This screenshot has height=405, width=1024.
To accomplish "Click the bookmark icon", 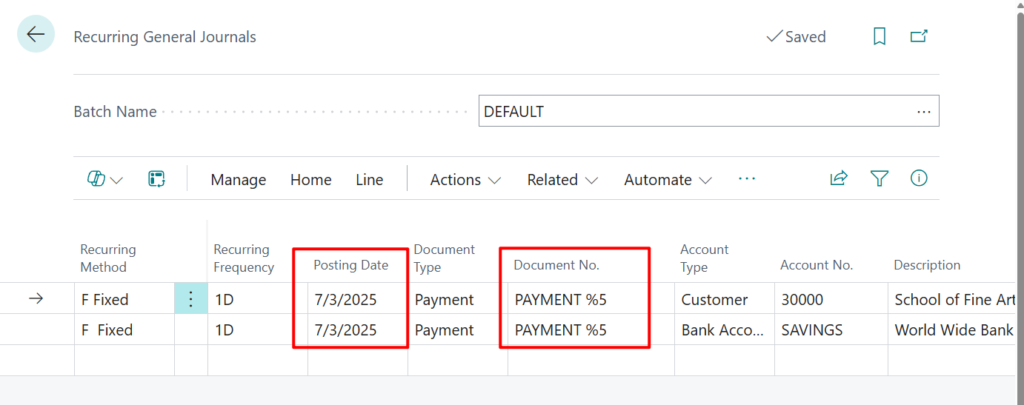I will tap(879, 36).
